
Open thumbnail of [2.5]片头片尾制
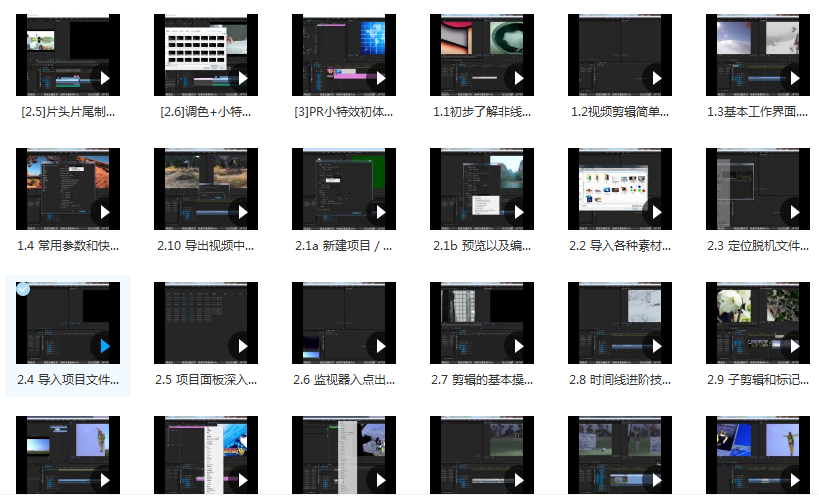68,55
